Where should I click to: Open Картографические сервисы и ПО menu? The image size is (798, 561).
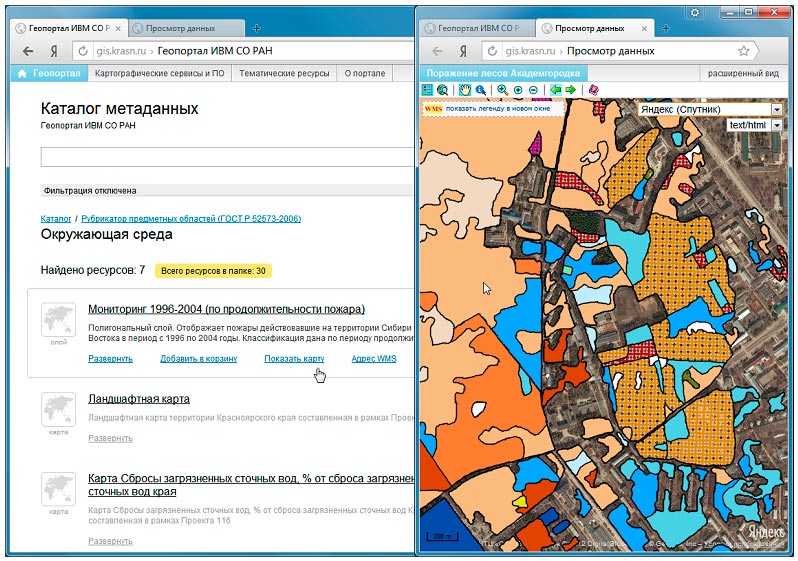click(159, 73)
